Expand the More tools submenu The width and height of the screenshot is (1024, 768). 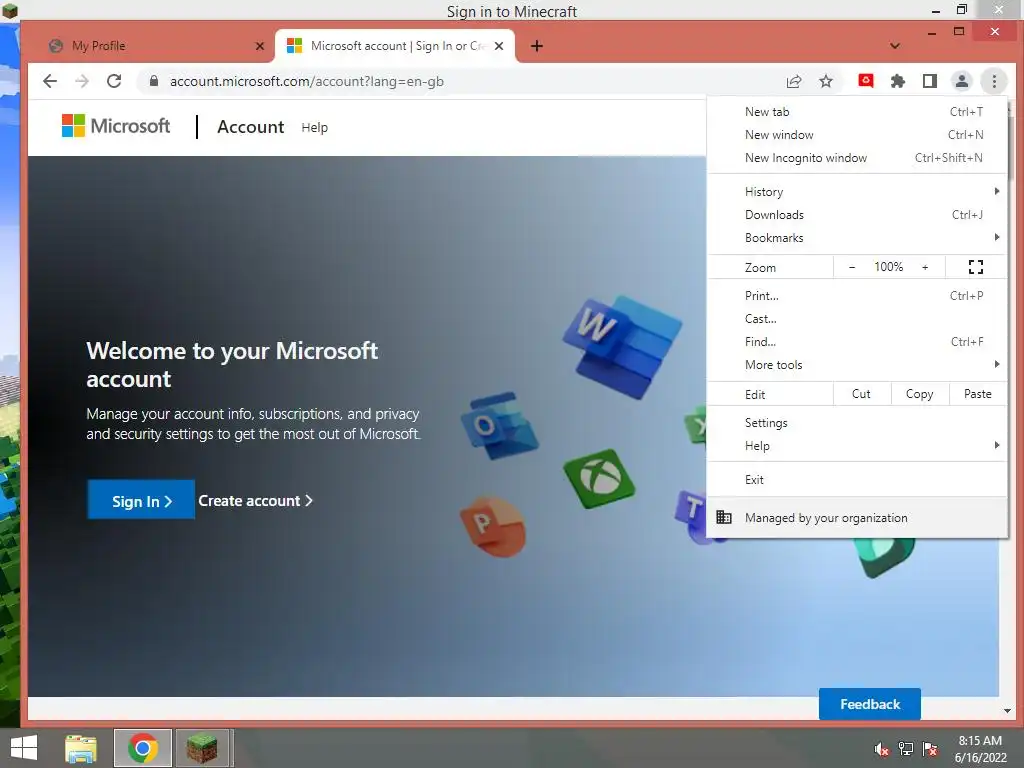click(x=857, y=364)
